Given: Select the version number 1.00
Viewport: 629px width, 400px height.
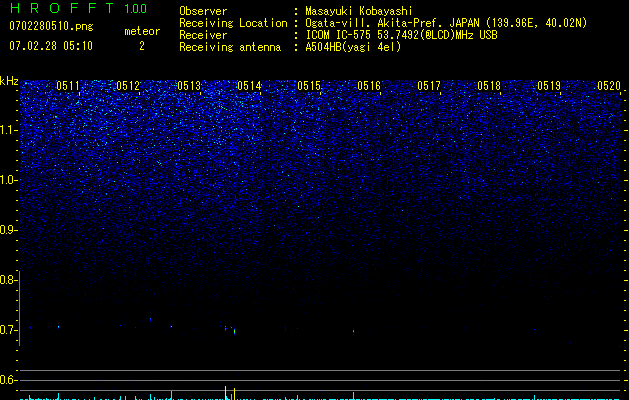Looking at the screenshot, I should (x=136, y=8).
